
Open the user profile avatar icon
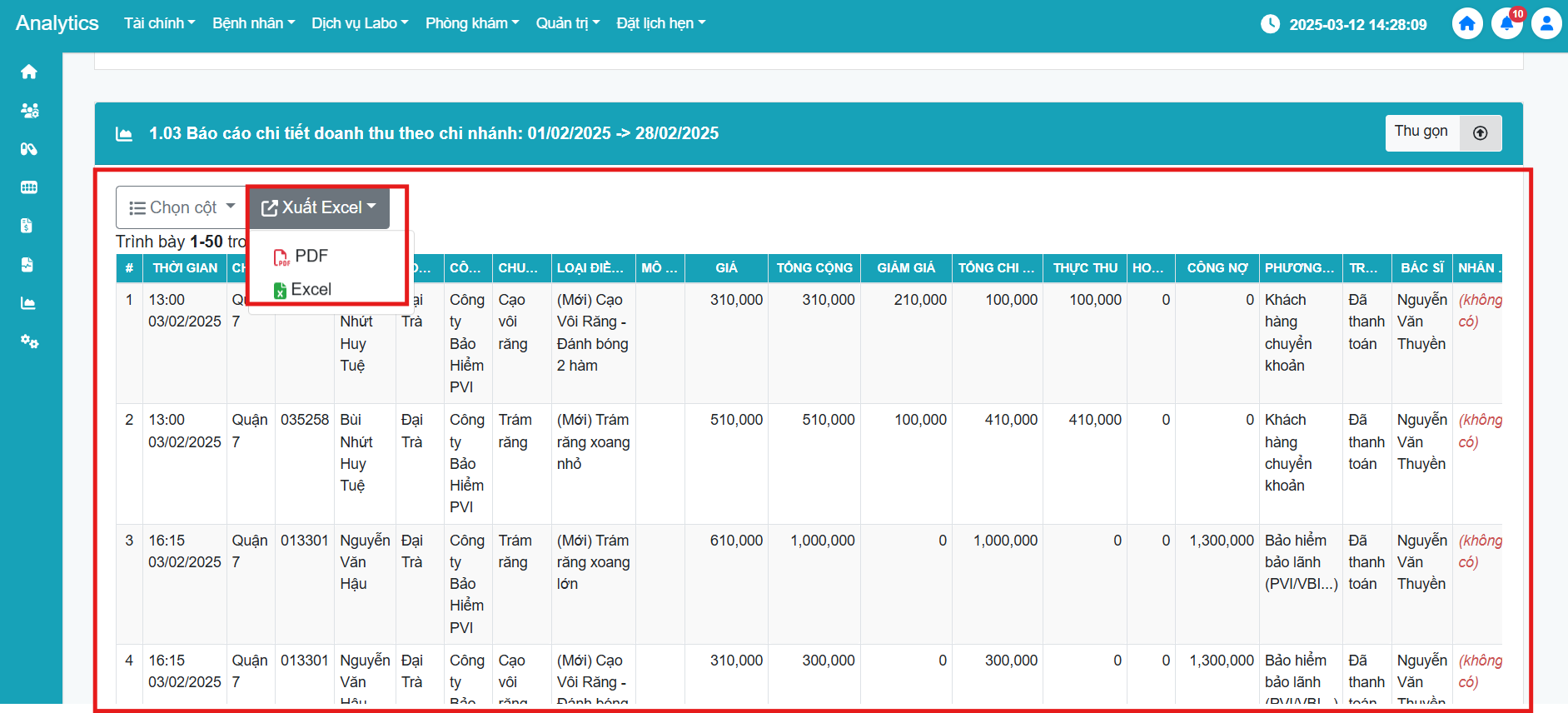coord(1546,23)
